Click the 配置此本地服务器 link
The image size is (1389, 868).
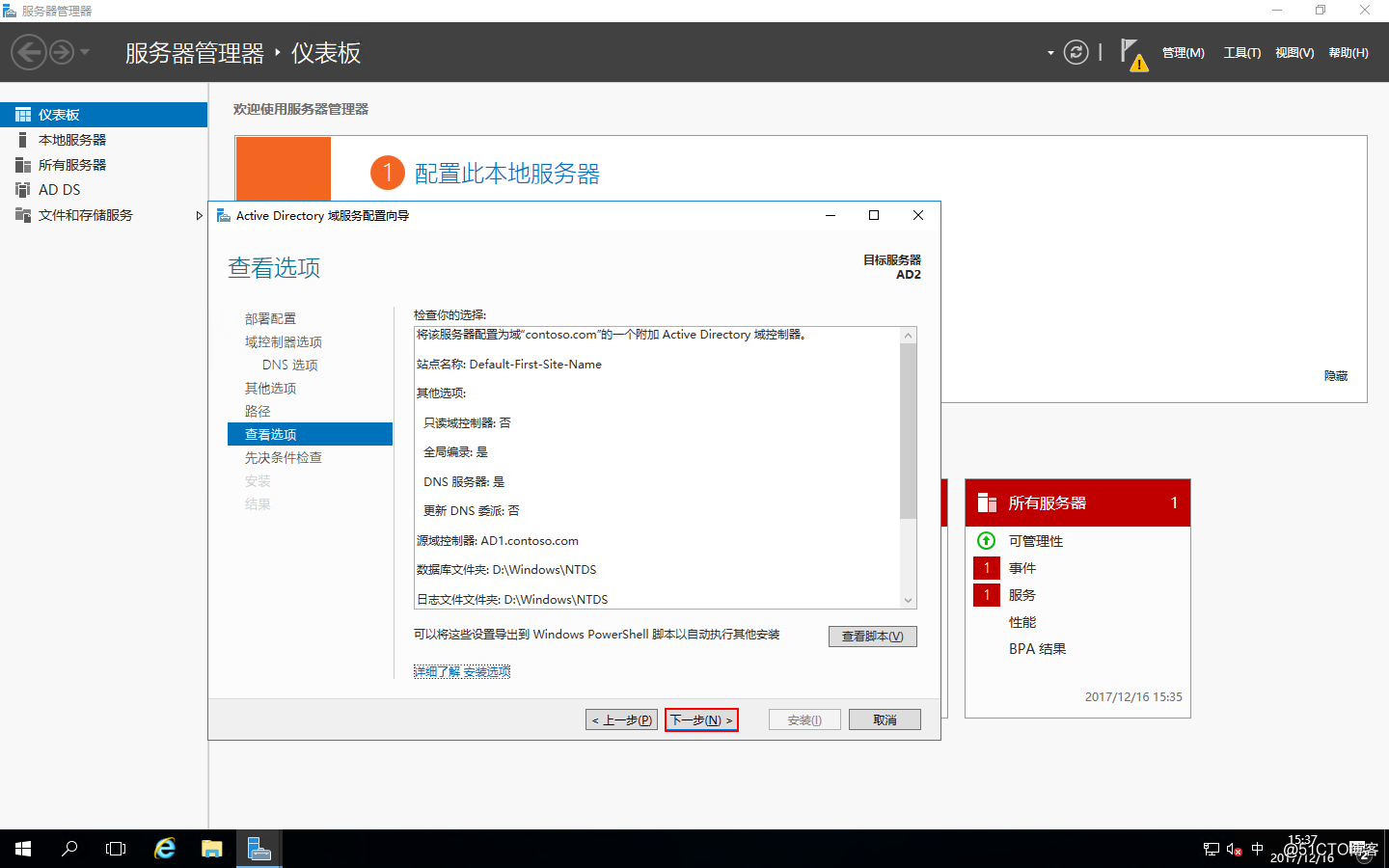click(x=506, y=174)
